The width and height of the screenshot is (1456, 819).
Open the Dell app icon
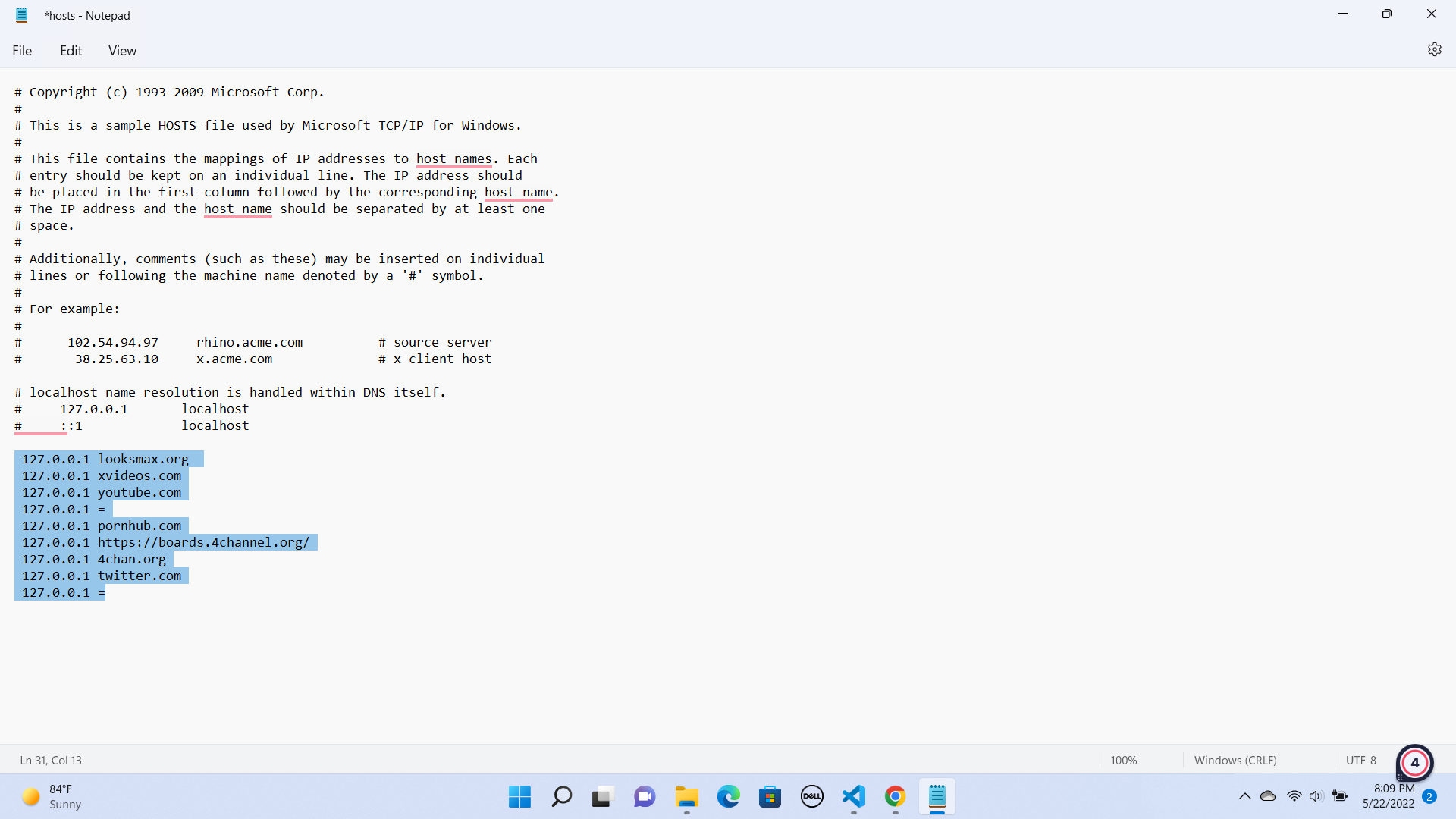[811, 796]
